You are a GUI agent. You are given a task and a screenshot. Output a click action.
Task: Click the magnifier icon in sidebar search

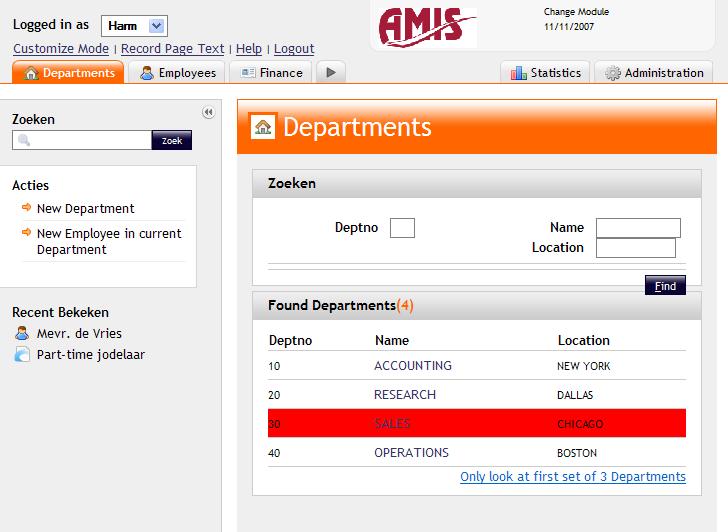[24, 140]
